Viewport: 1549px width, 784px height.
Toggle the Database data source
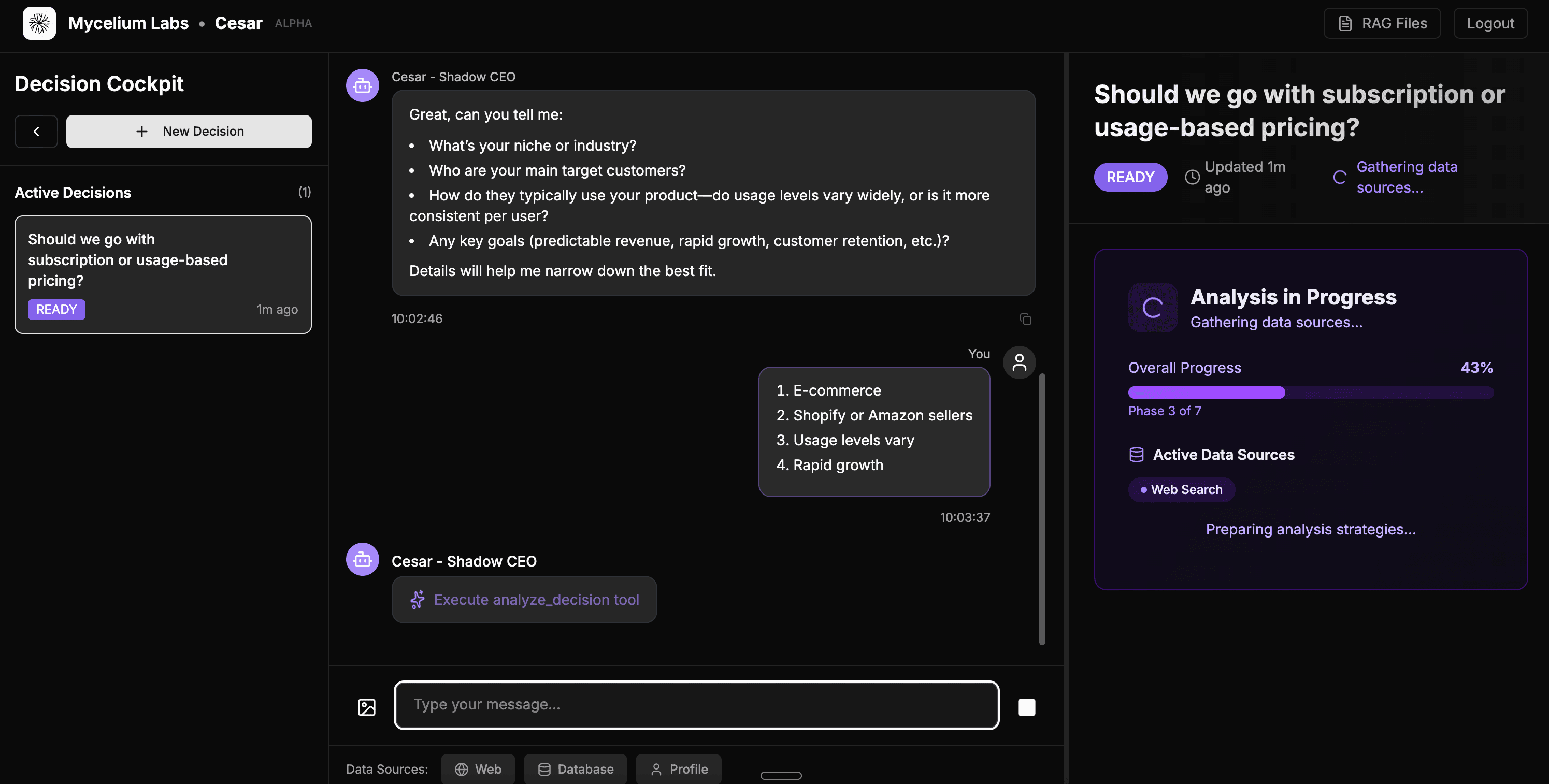tap(575, 769)
